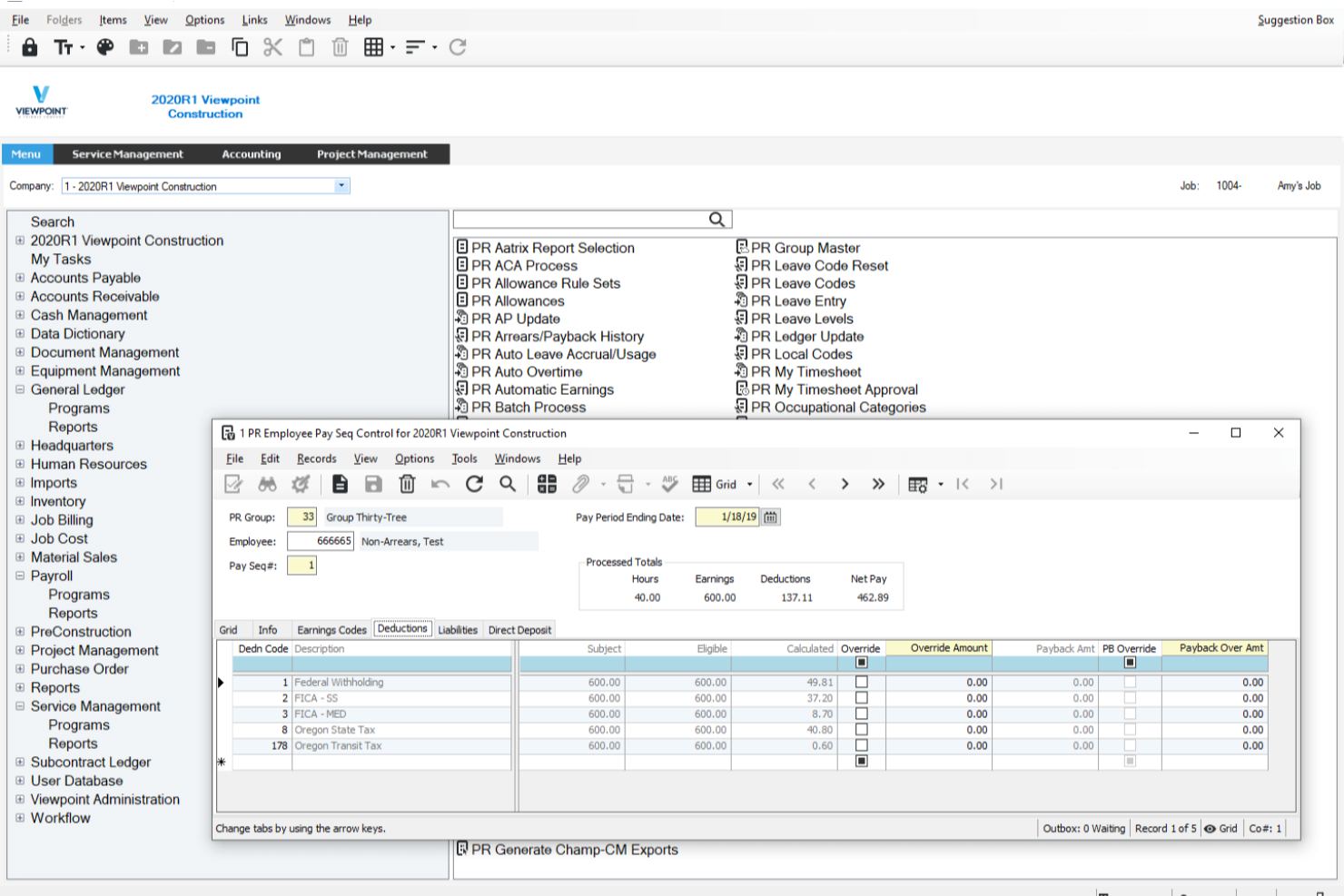Switch to the Direct Deposit tab
The image size is (1344, 896).
519,630
